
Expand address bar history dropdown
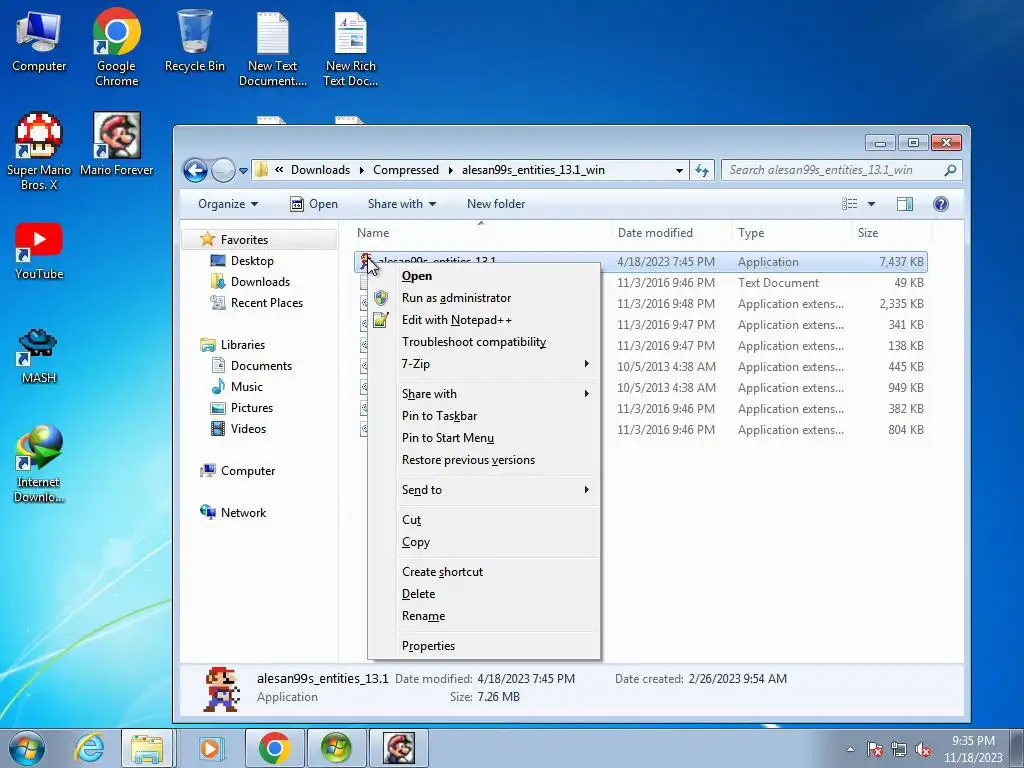pos(679,170)
